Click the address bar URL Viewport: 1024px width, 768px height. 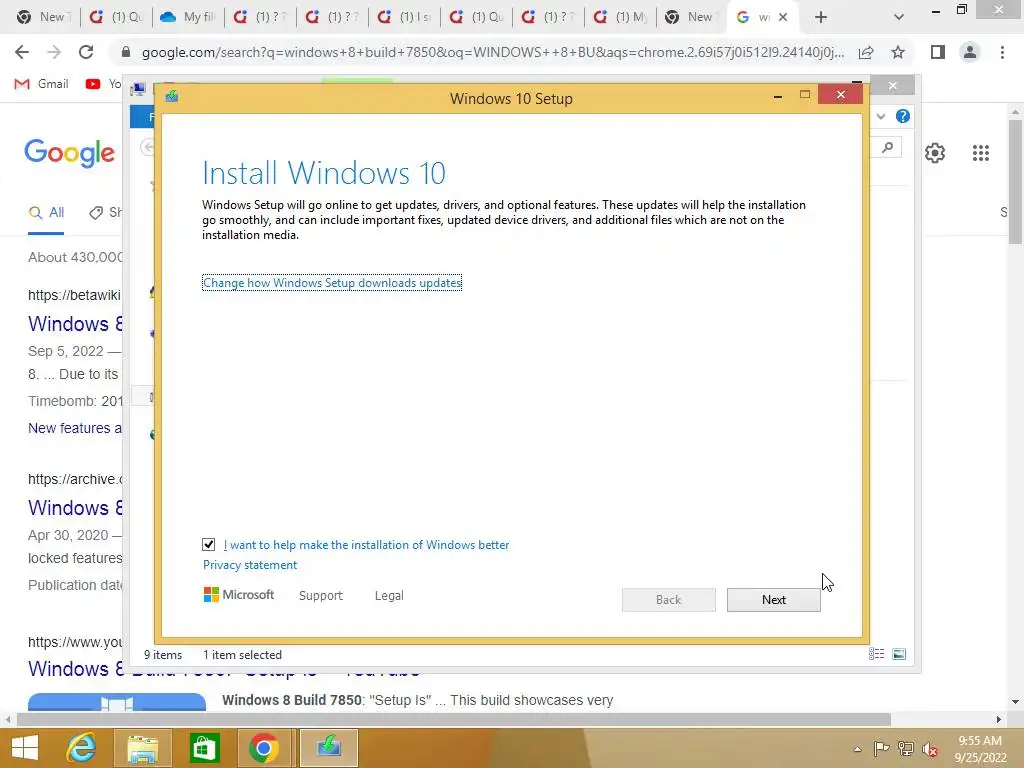tap(492, 52)
